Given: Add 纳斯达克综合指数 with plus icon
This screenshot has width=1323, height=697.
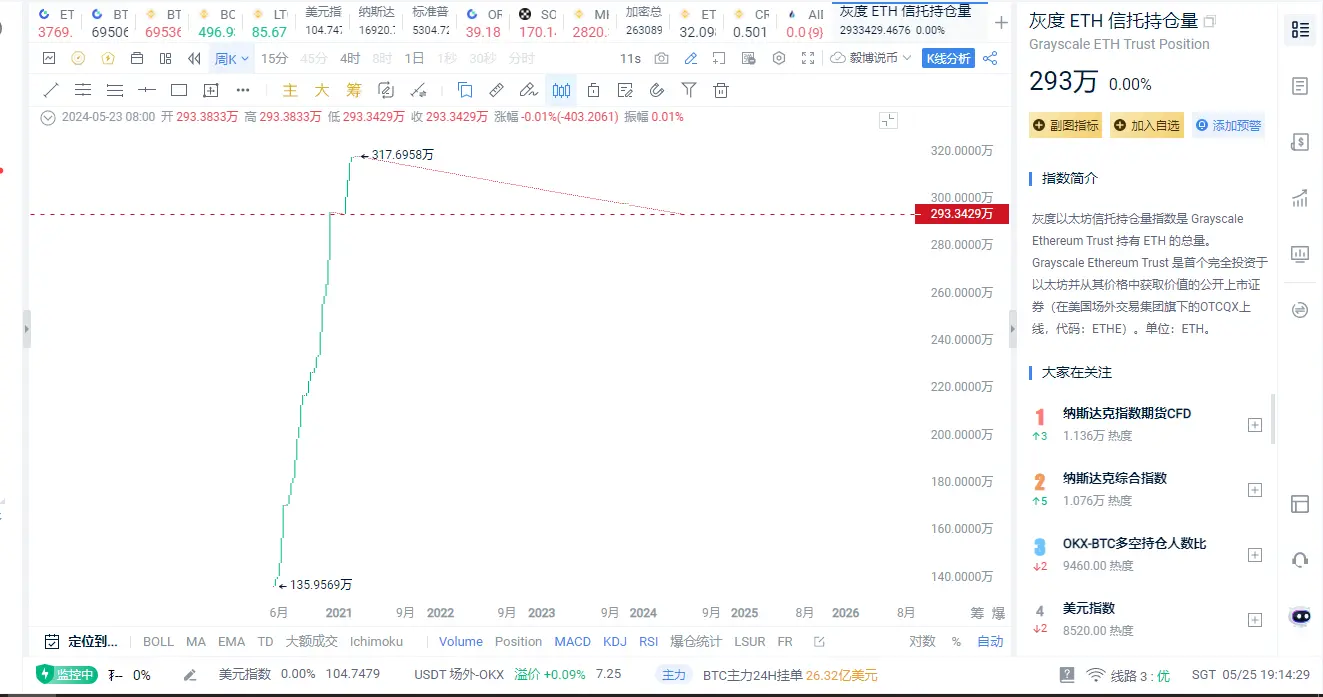Looking at the screenshot, I should coord(1255,490).
